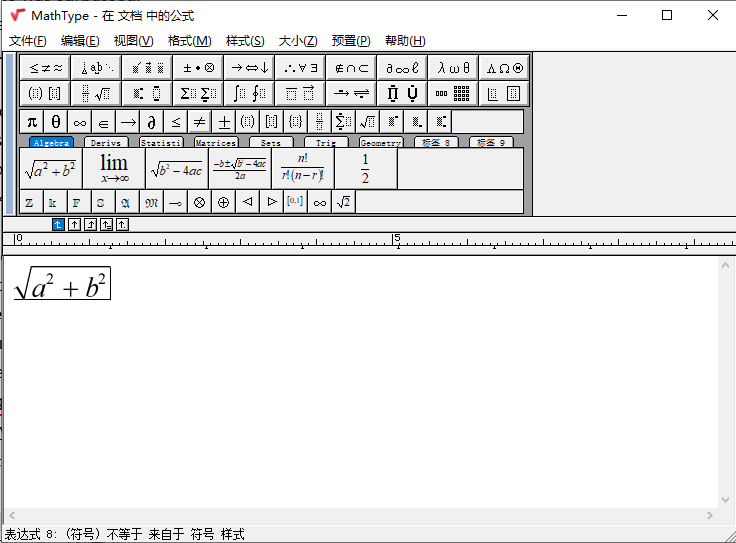Viewport: 736px width, 543px height.
Task: Insert the pi symbol from small bar
Action: [x=32, y=122]
